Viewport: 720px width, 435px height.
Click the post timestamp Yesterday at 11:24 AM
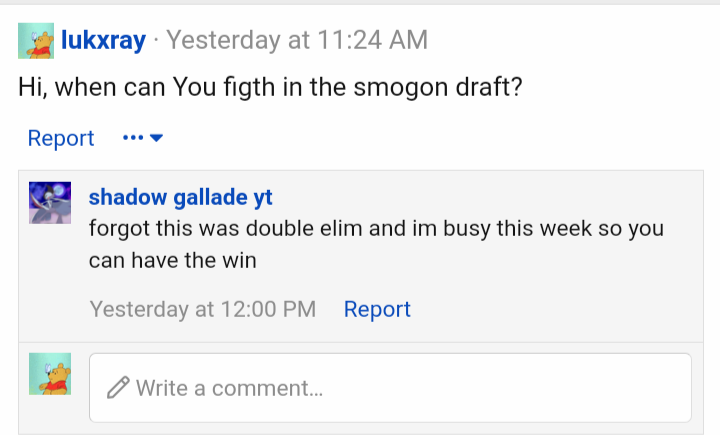click(x=297, y=40)
